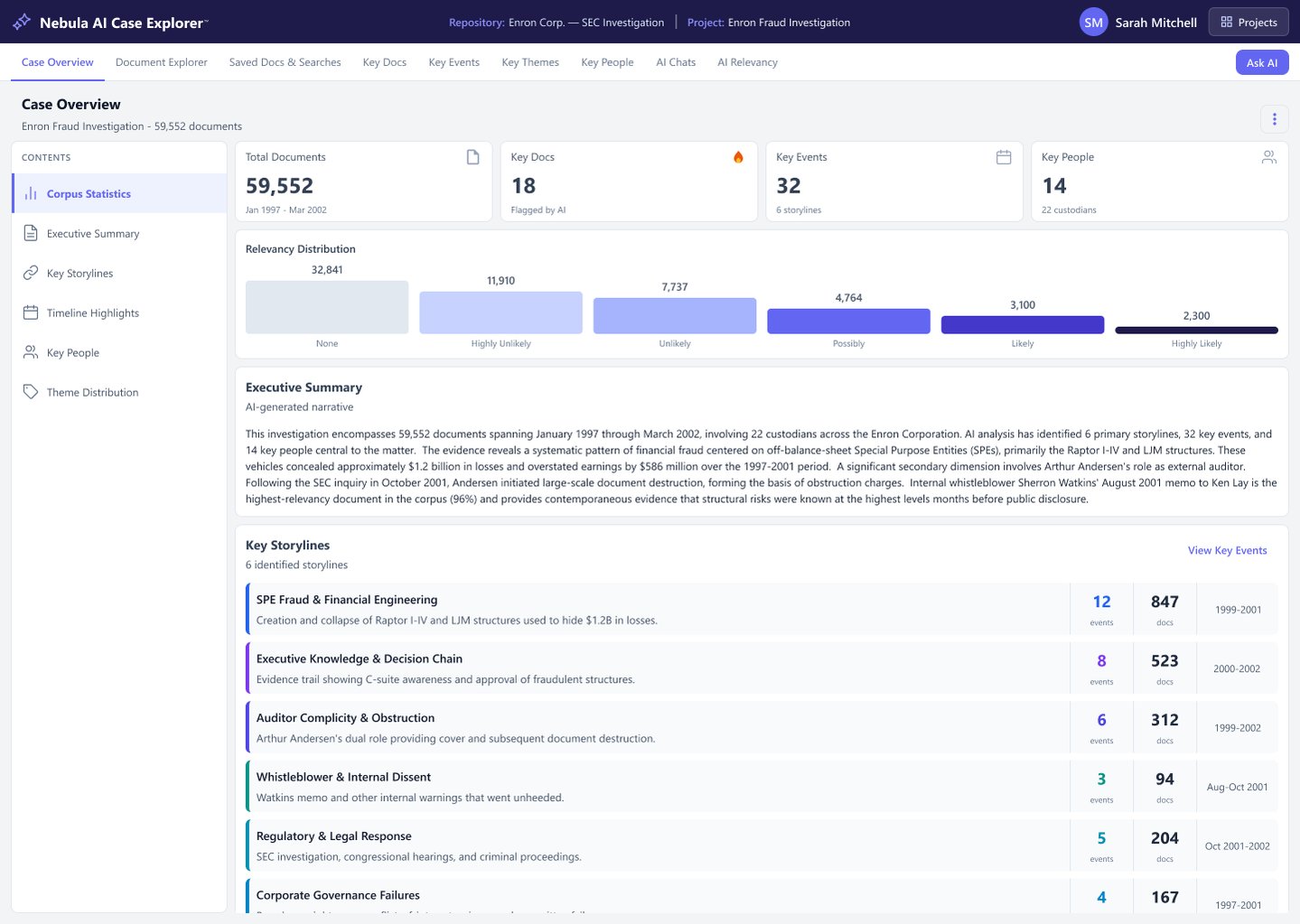Screen dimensions: 1300x924
Task: Click the SM user avatar
Action: click(1093, 23)
